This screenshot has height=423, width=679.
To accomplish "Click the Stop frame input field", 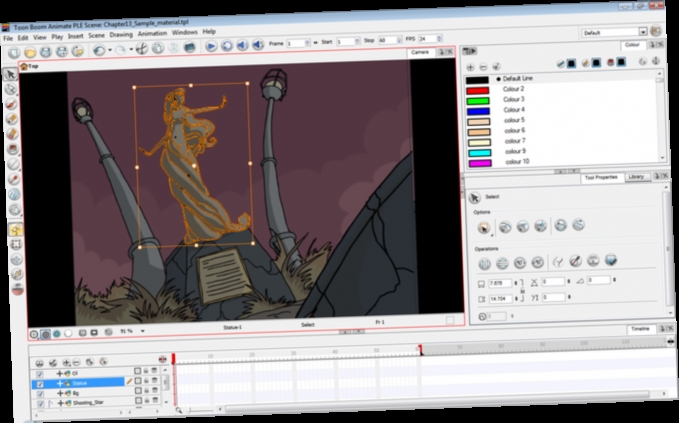I will pyautogui.click(x=387, y=40).
